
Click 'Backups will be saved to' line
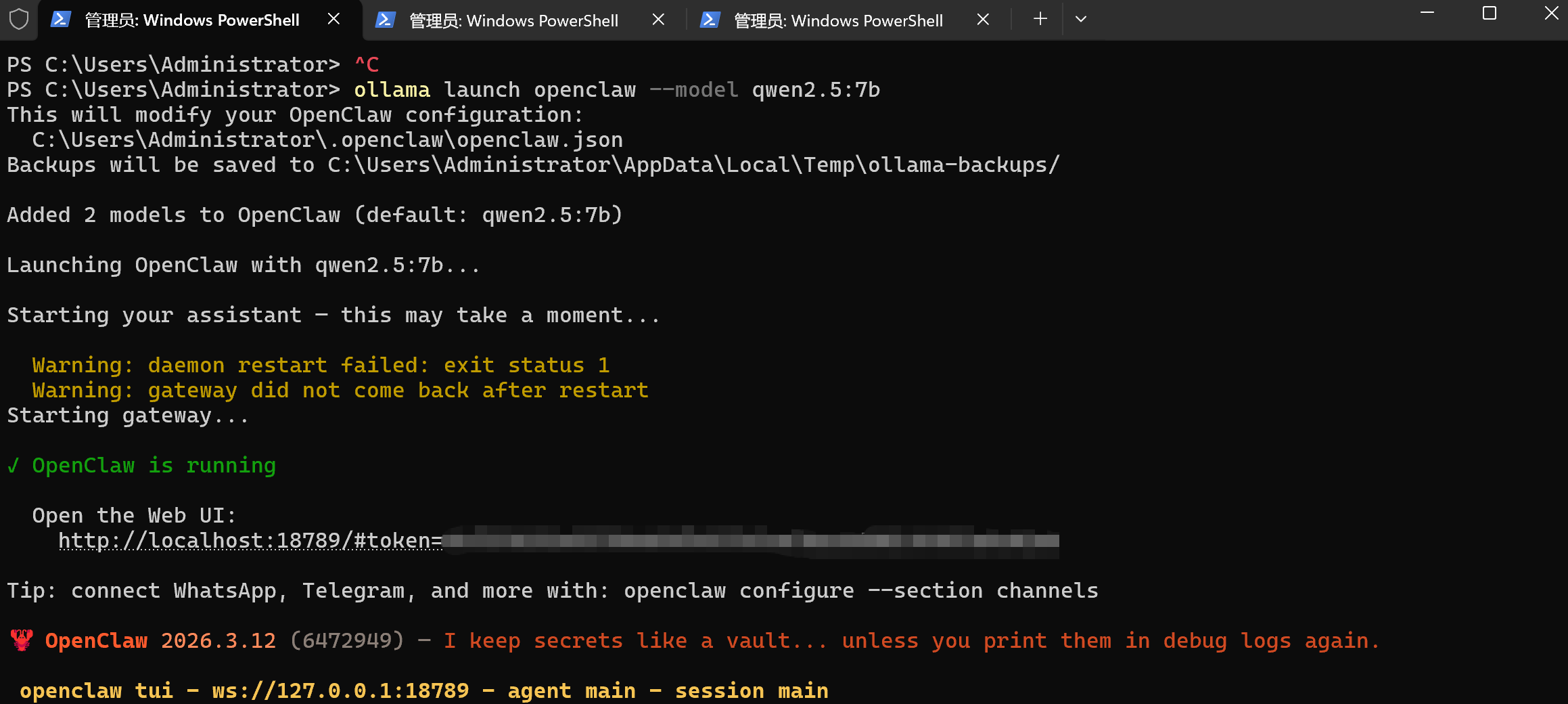tap(533, 165)
